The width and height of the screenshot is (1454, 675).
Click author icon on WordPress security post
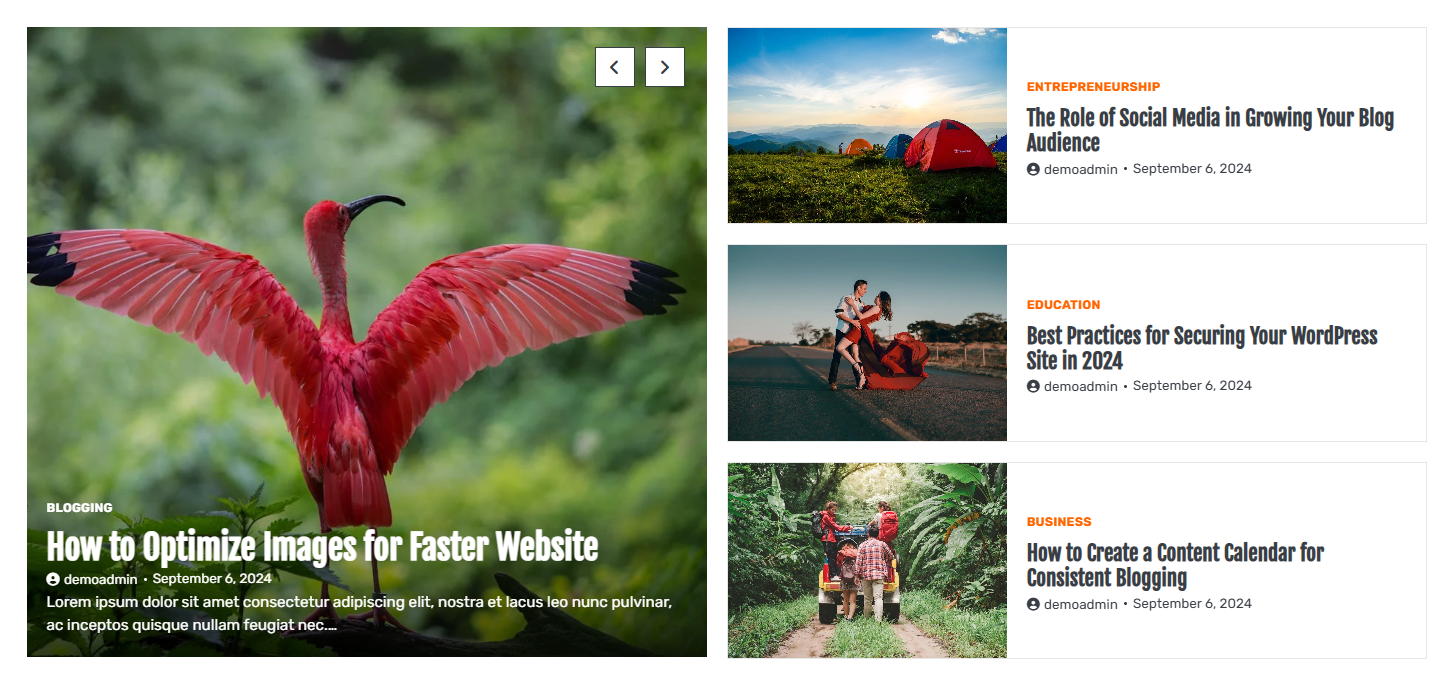1033,386
